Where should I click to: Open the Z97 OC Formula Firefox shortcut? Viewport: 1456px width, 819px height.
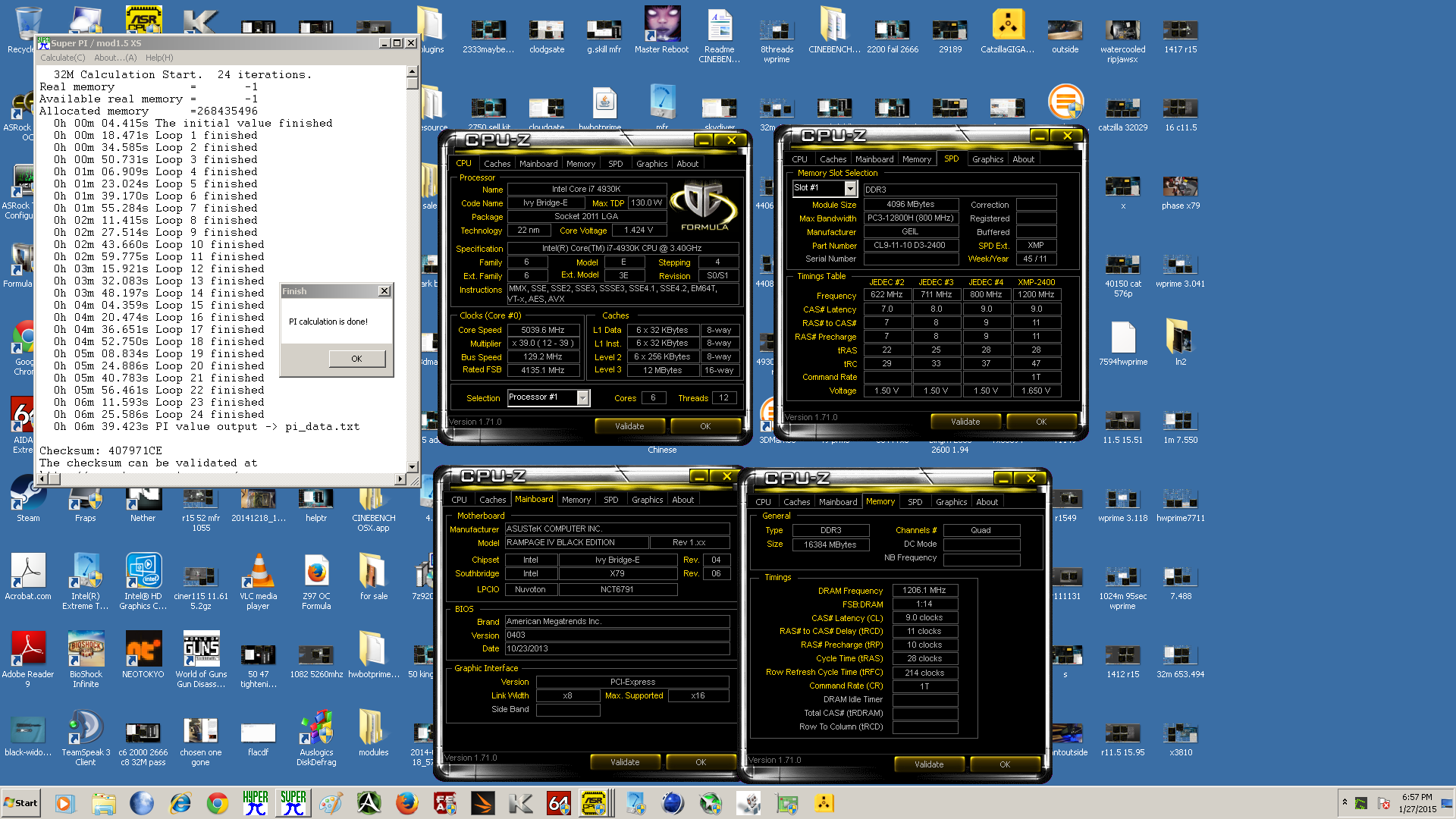click(x=316, y=582)
